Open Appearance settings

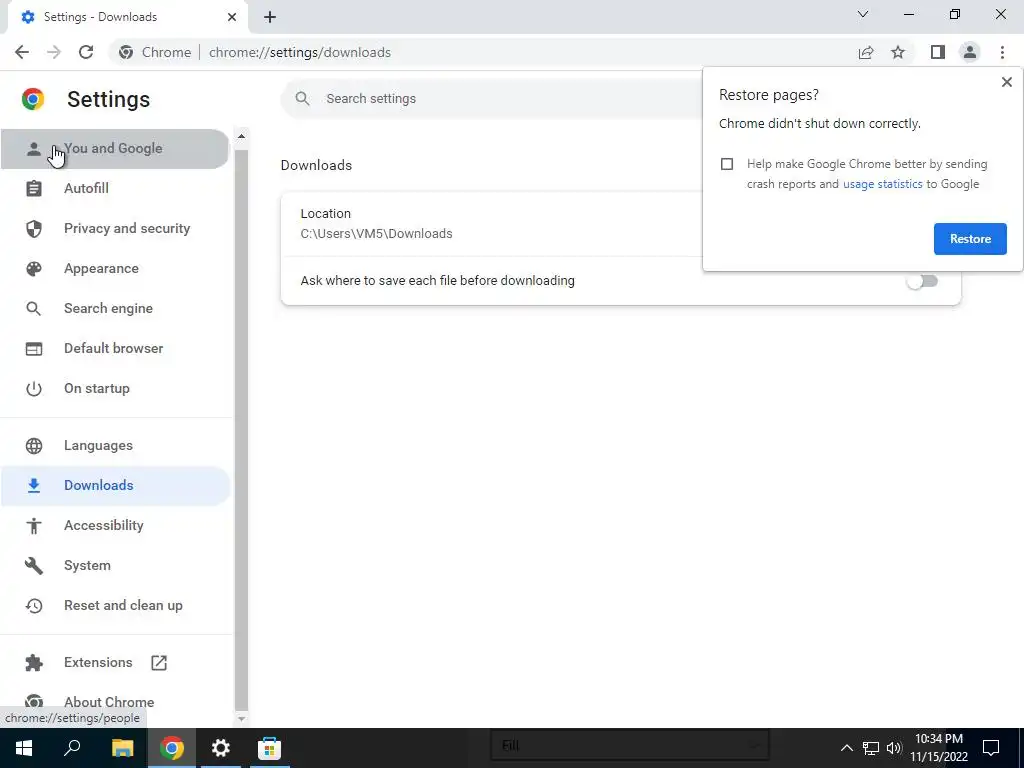pyautogui.click(x=115, y=268)
